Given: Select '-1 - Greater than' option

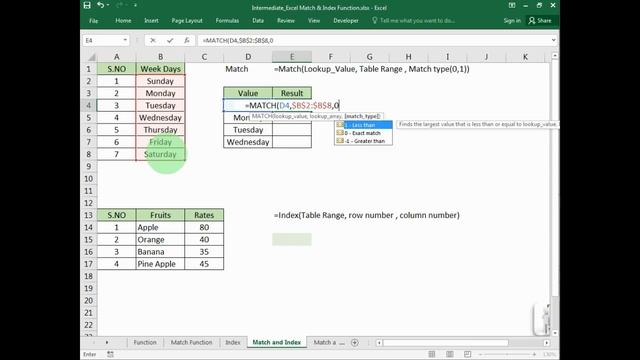Looking at the screenshot, I should [363, 141].
